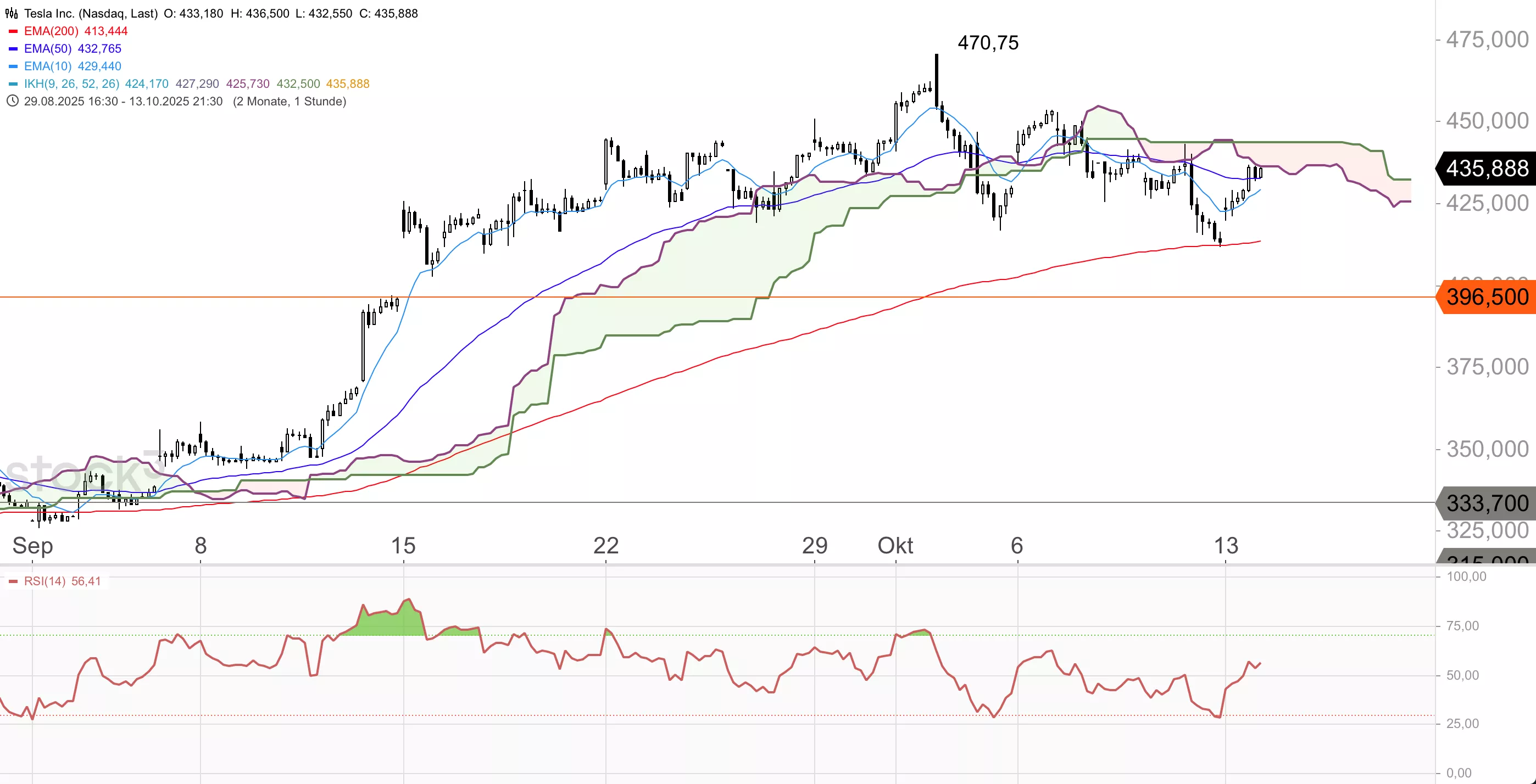Click the 15 date marker on the time axis

403,545
